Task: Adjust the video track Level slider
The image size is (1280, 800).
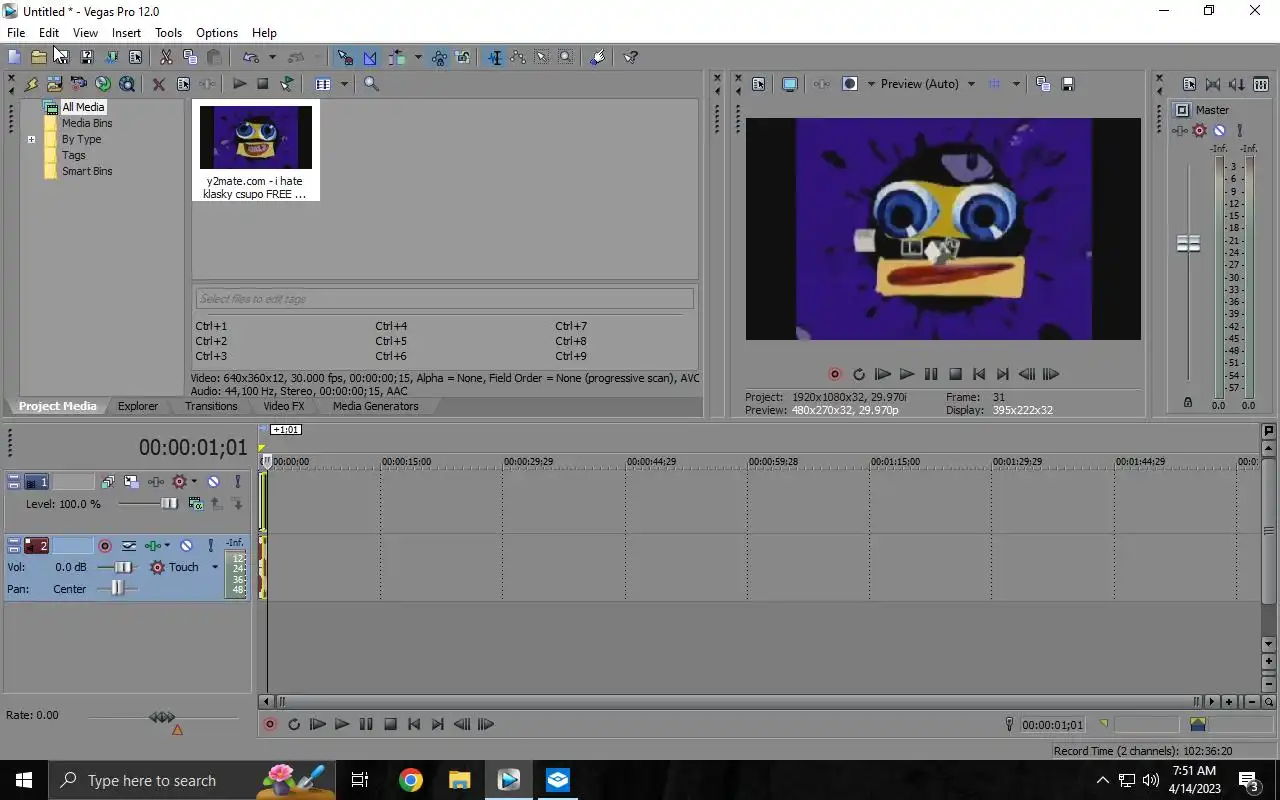Action: 169,504
